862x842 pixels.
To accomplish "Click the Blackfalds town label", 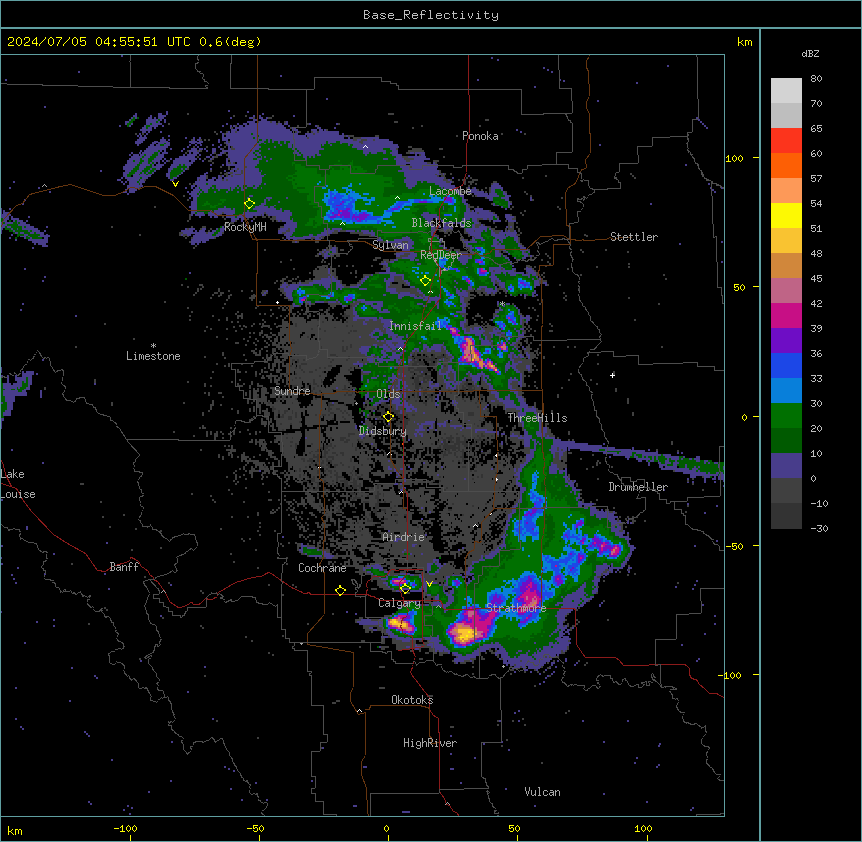I will click(441, 223).
